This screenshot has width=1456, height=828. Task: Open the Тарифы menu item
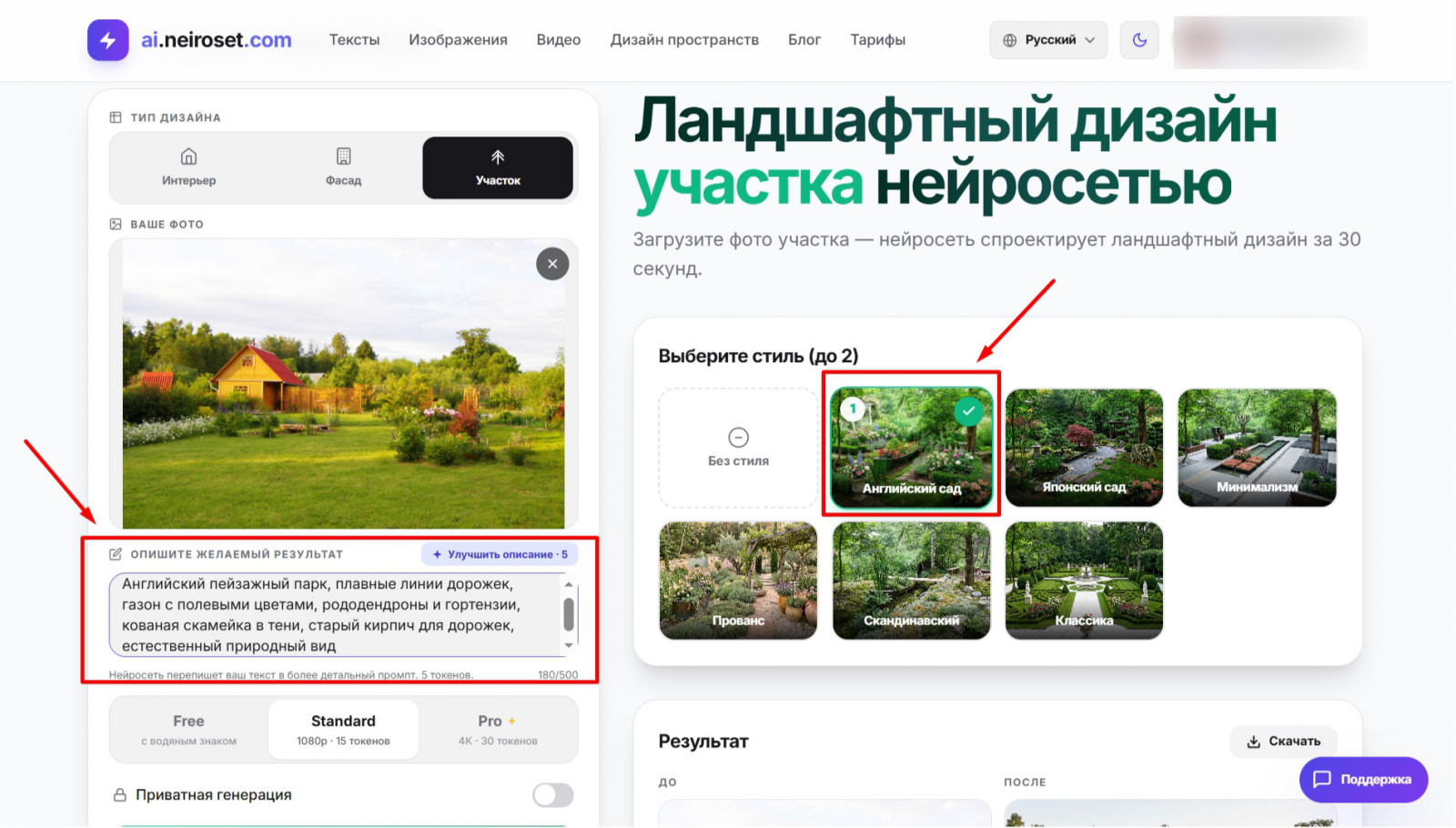click(x=877, y=40)
